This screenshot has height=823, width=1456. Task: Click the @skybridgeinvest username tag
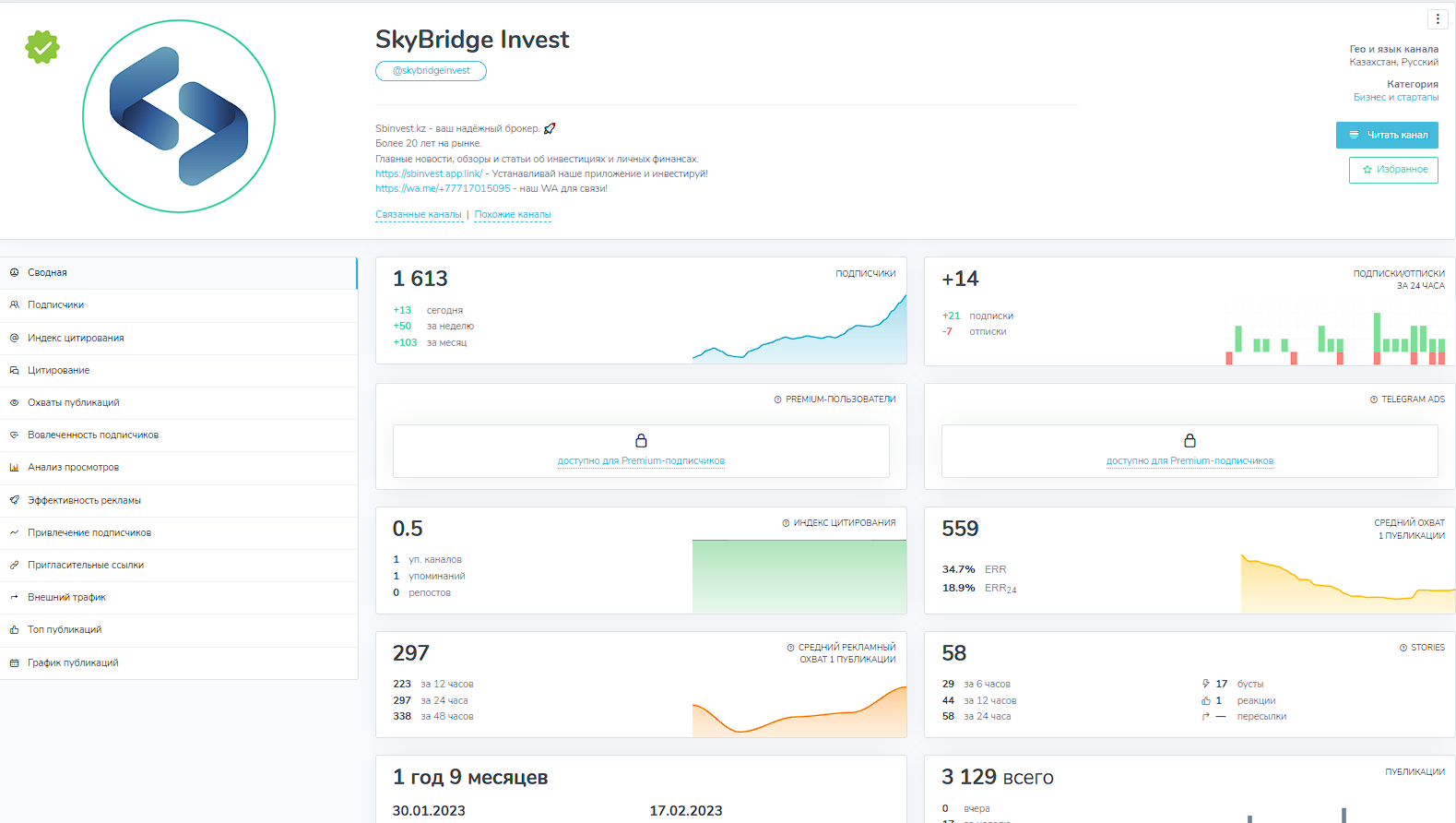[431, 71]
